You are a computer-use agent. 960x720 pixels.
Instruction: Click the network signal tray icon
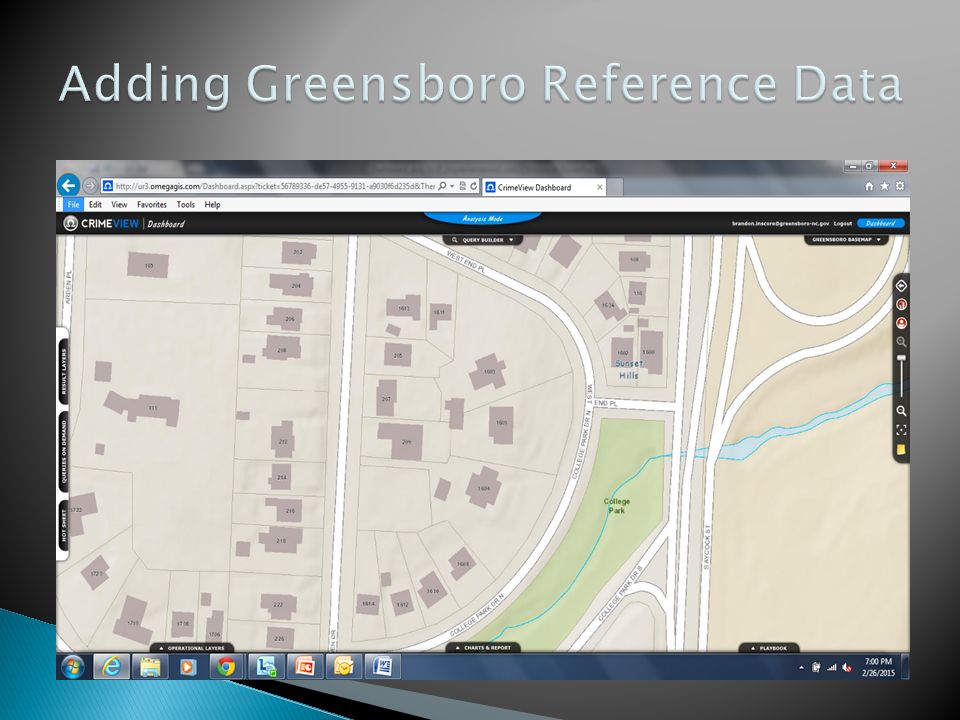pyautogui.click(x=831, y=668)
